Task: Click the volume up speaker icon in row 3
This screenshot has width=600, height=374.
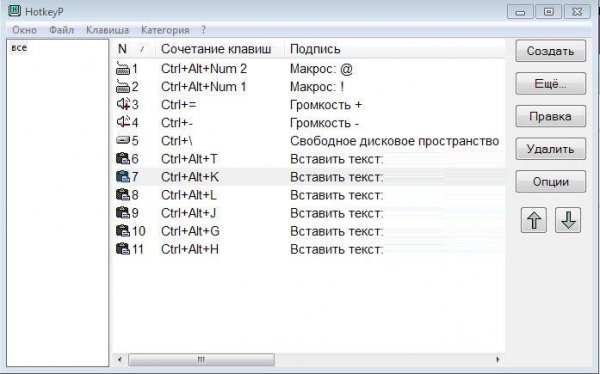Action: pyautogui.click(x=123, y=104)
